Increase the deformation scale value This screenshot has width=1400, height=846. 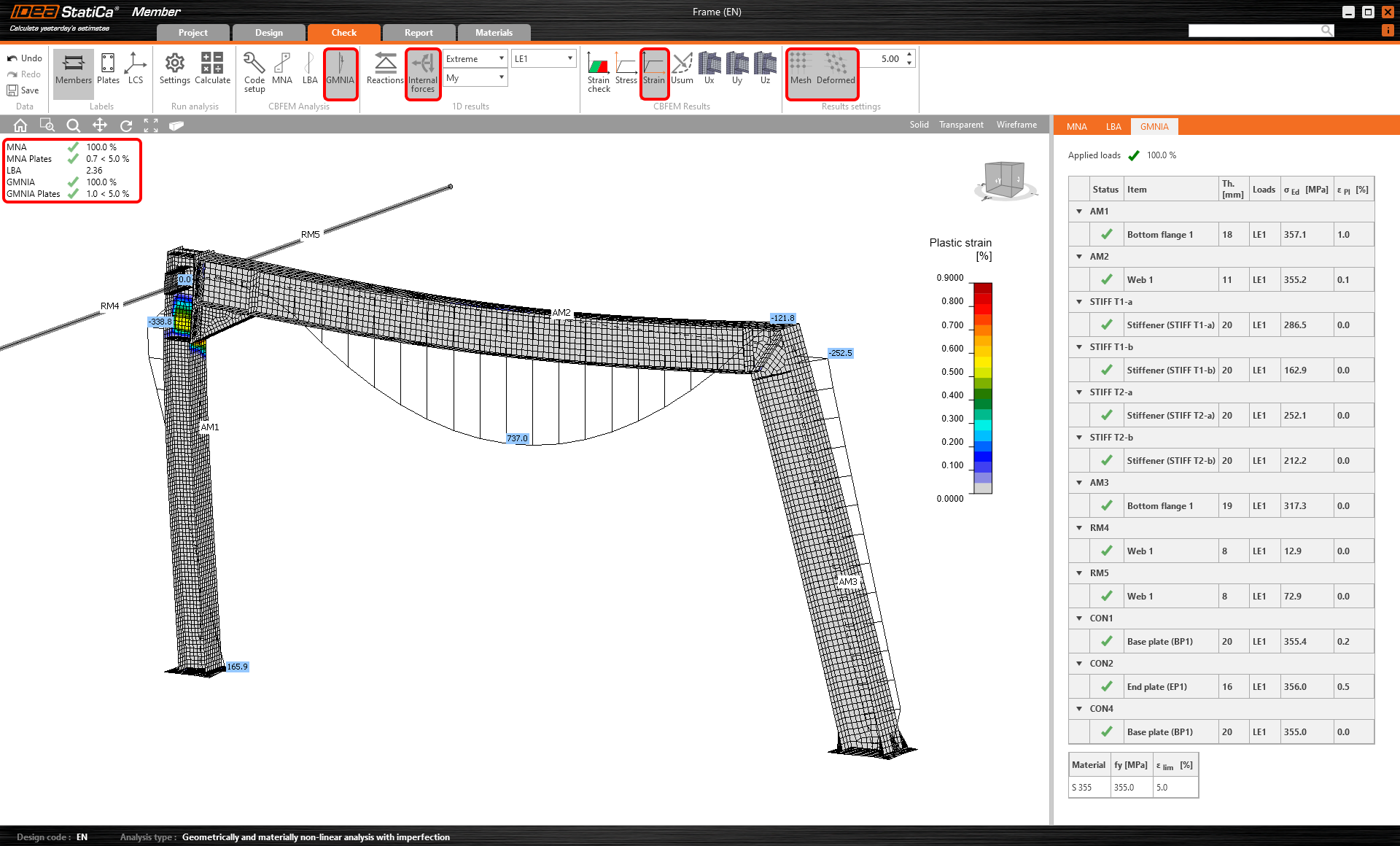point(909,55)
